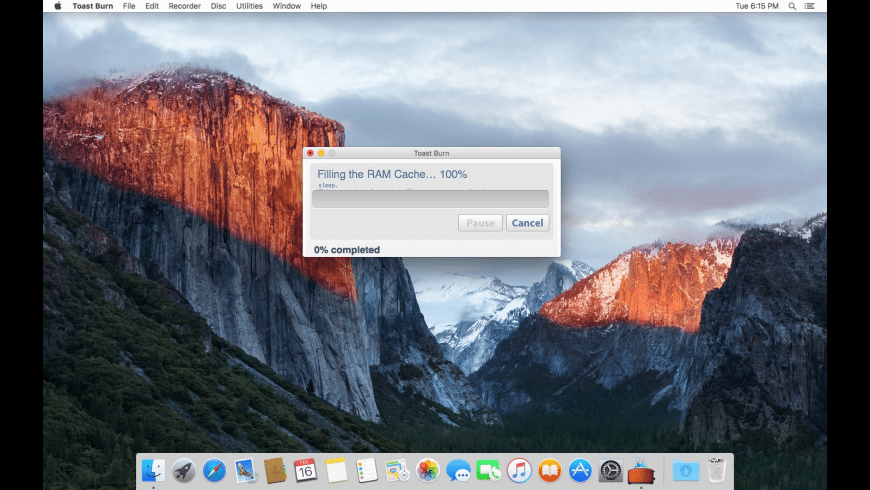Click the burn progress bar
Image resolution: width=870 pixels, height=490 pixels.
(x=431, y=199)
